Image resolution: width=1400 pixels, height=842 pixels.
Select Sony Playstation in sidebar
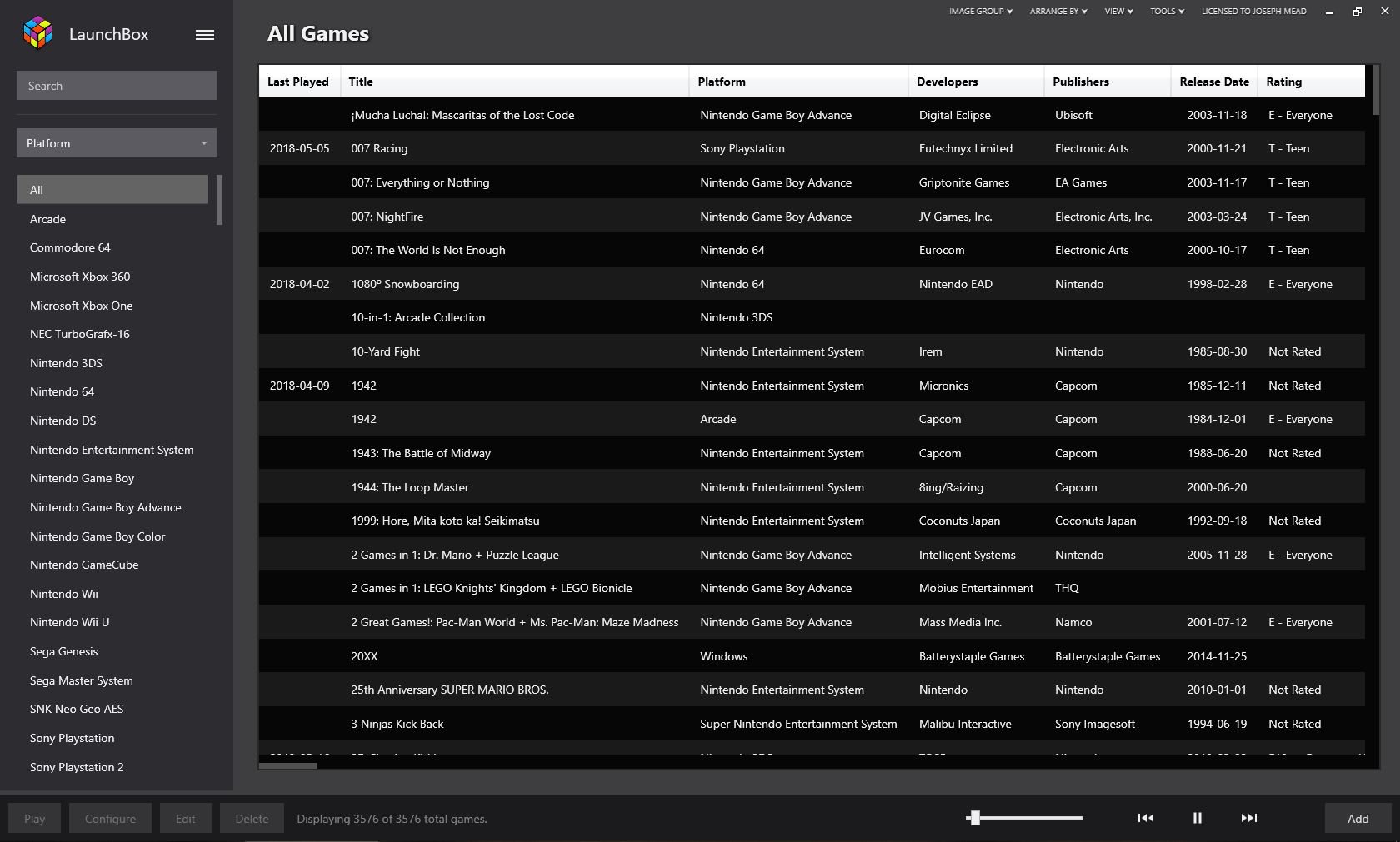[112, 738]
